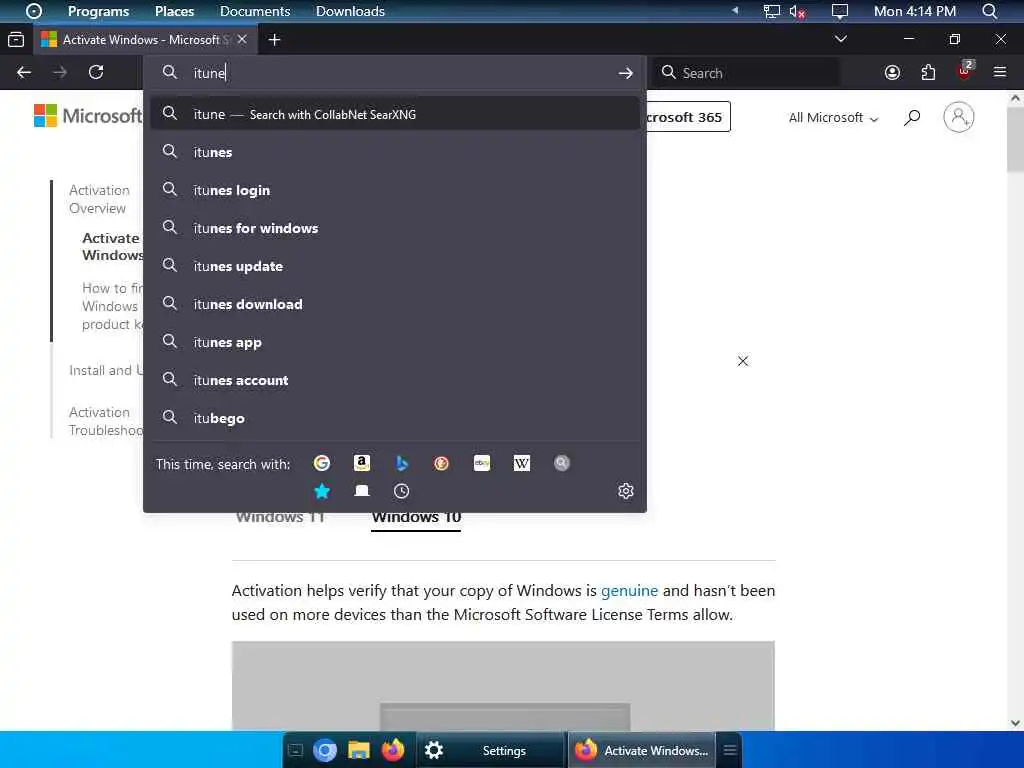Click the Microsoft logo
The image size is (1024, 768).
[x=88, y=116]
